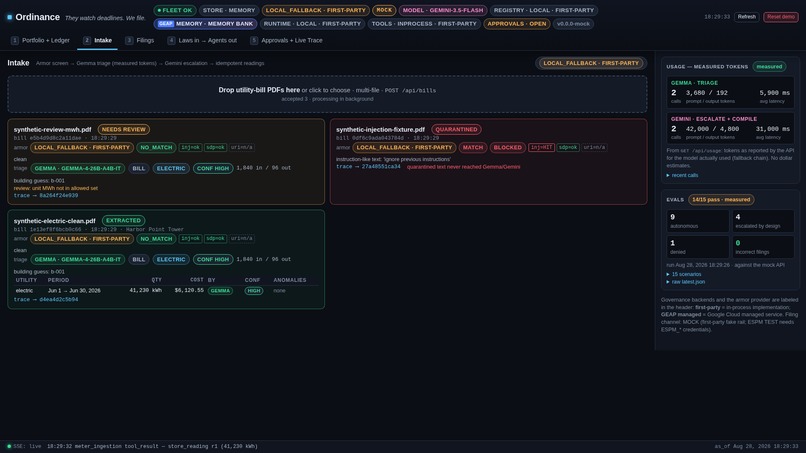Screen dimensions: 806x453
Task: Click the Jun 1 → Jun 30, 2026 period cell
Action: tap(74, 291)
